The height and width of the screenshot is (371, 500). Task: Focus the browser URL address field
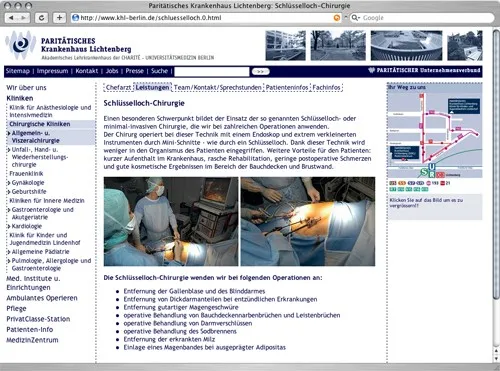click(x=206, y=18)
